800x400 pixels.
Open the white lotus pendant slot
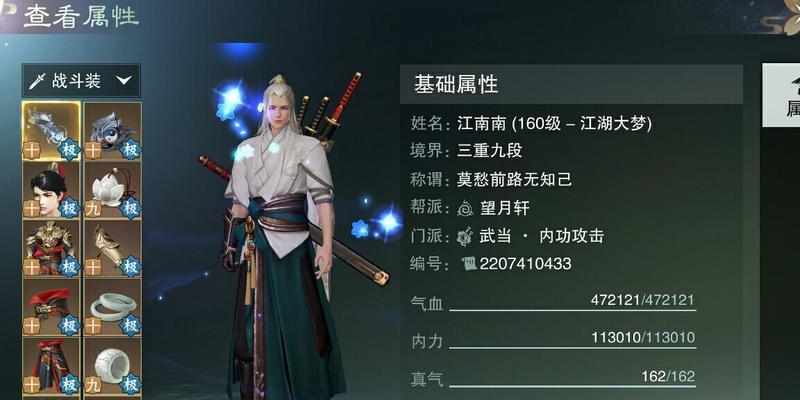click(x=113, y=190)
